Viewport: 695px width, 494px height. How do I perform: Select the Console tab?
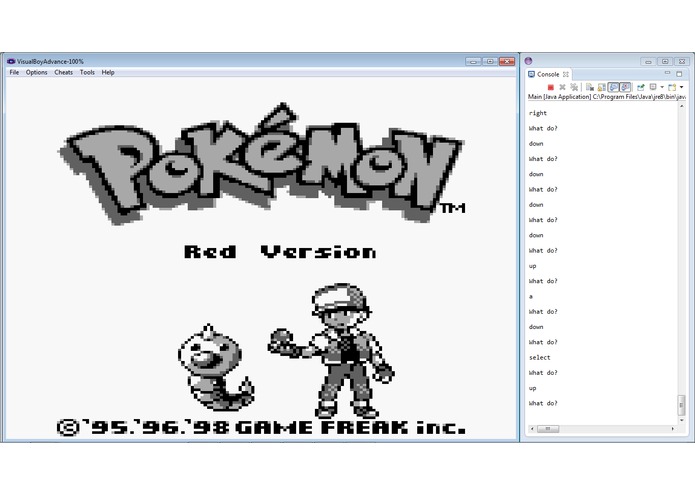pos(548,74)
